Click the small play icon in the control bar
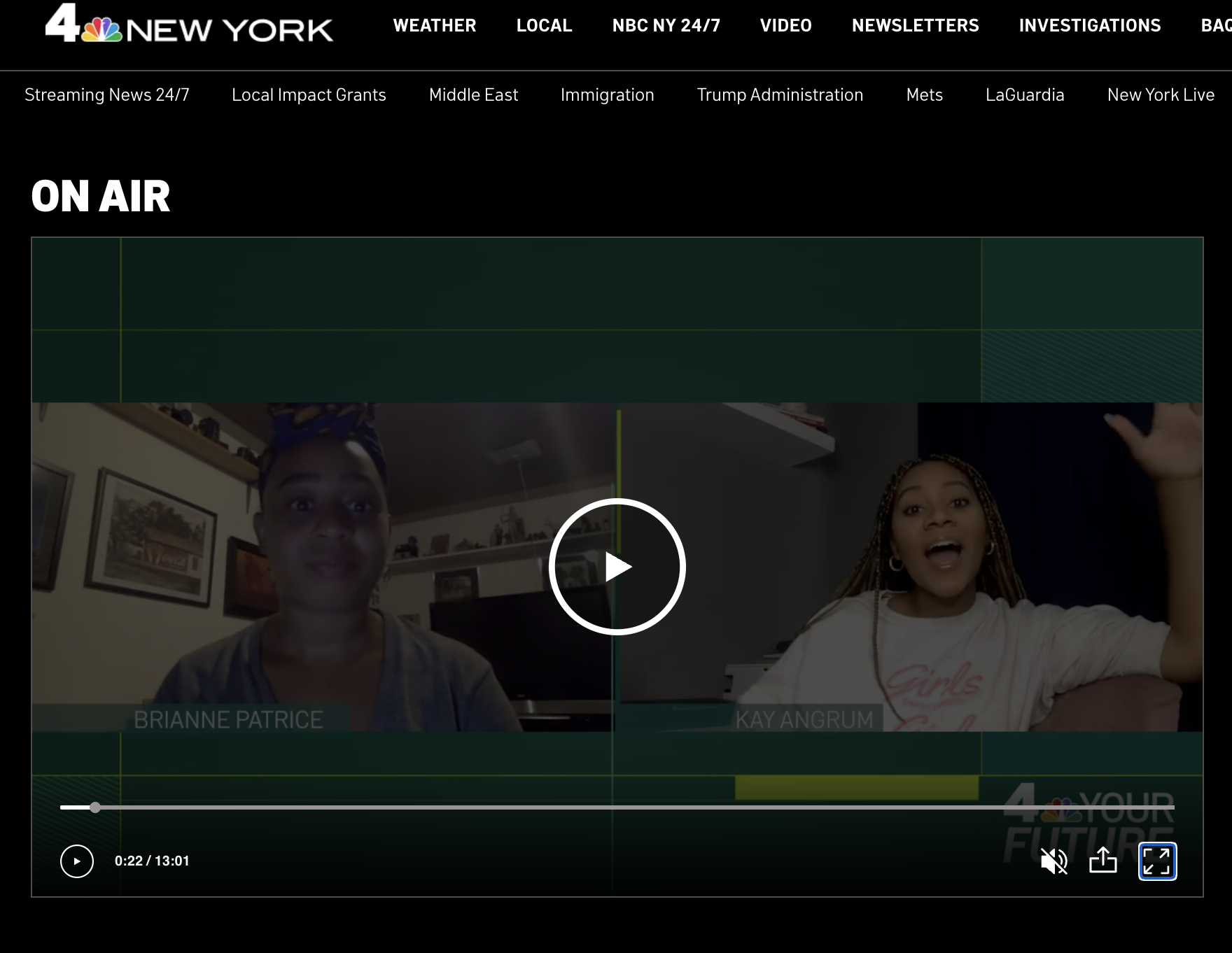Image resolution: width=1232 pixels, height=953 pixels. (x=78, y=861)
